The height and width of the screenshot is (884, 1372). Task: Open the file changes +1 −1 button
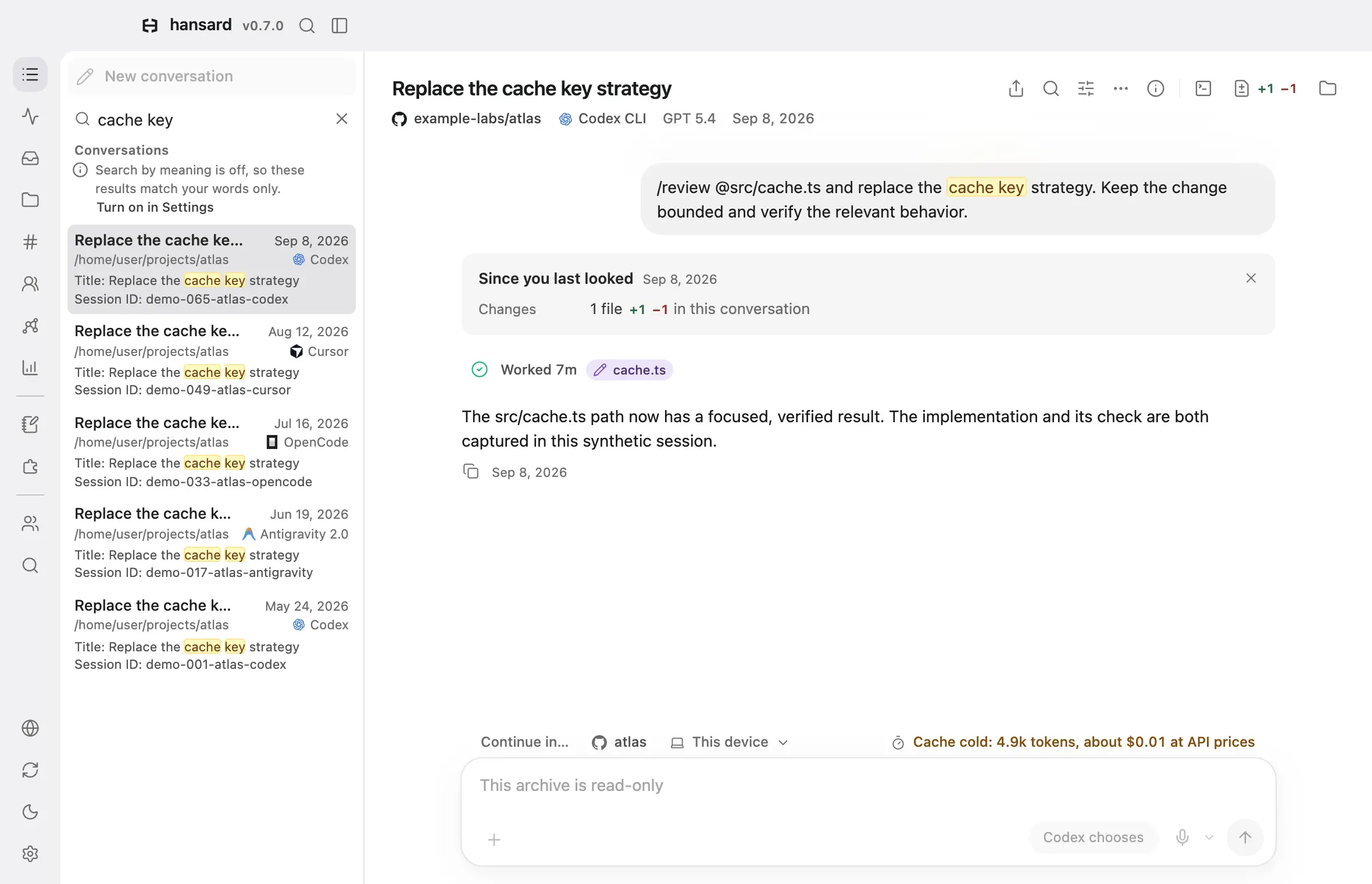(x=1265, y=88)
